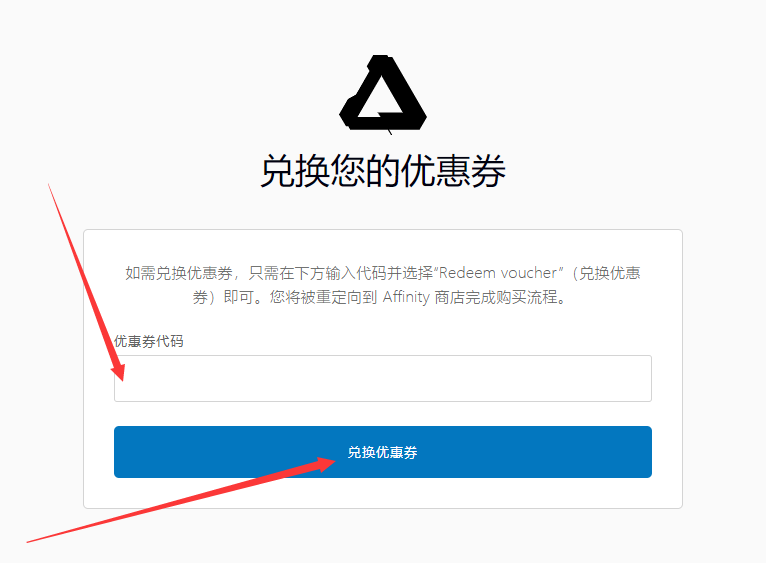Click the word Affinity in the instructions
The width and height of the screenshot is (766, 563).
[406, 297]
